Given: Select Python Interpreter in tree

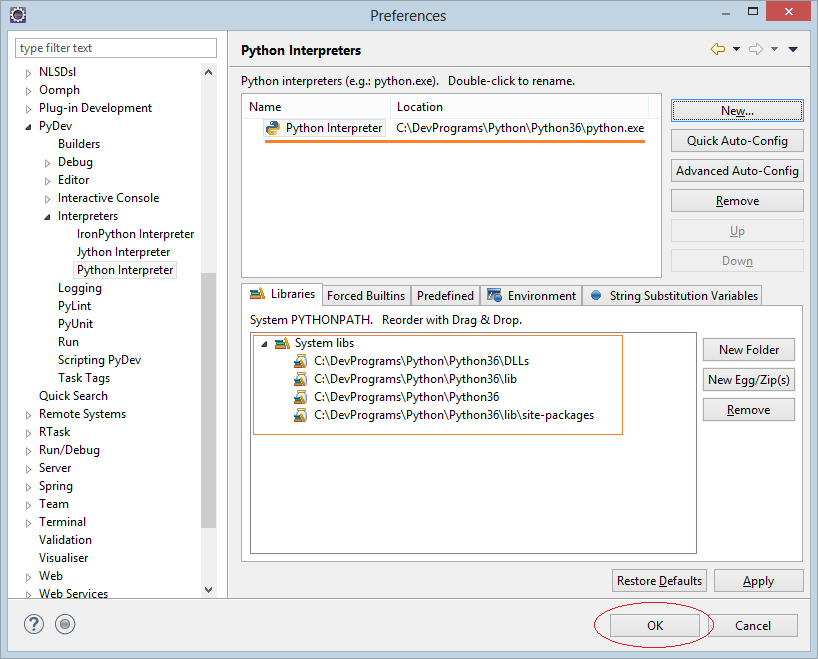Looking at the screenshot, I should click(x=125, y=270).
